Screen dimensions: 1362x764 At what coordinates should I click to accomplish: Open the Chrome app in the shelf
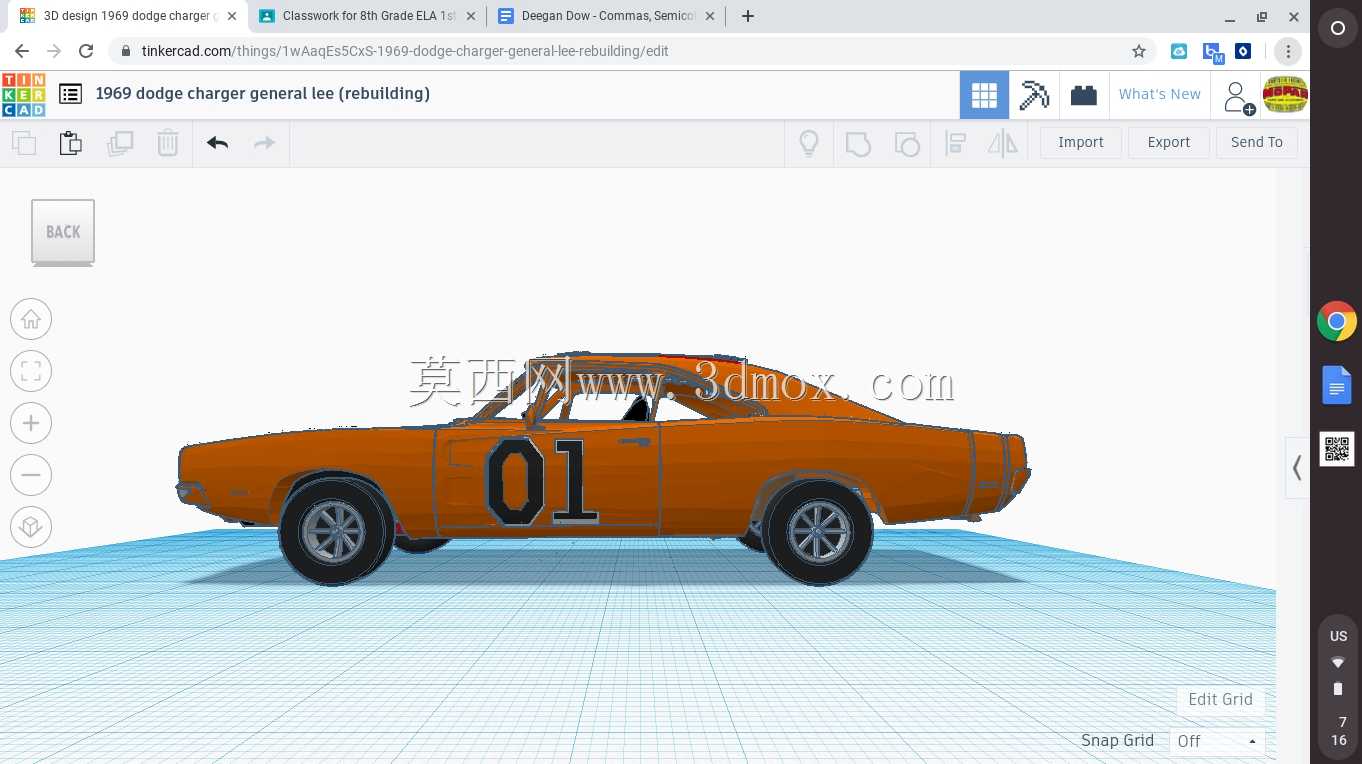1337,322
